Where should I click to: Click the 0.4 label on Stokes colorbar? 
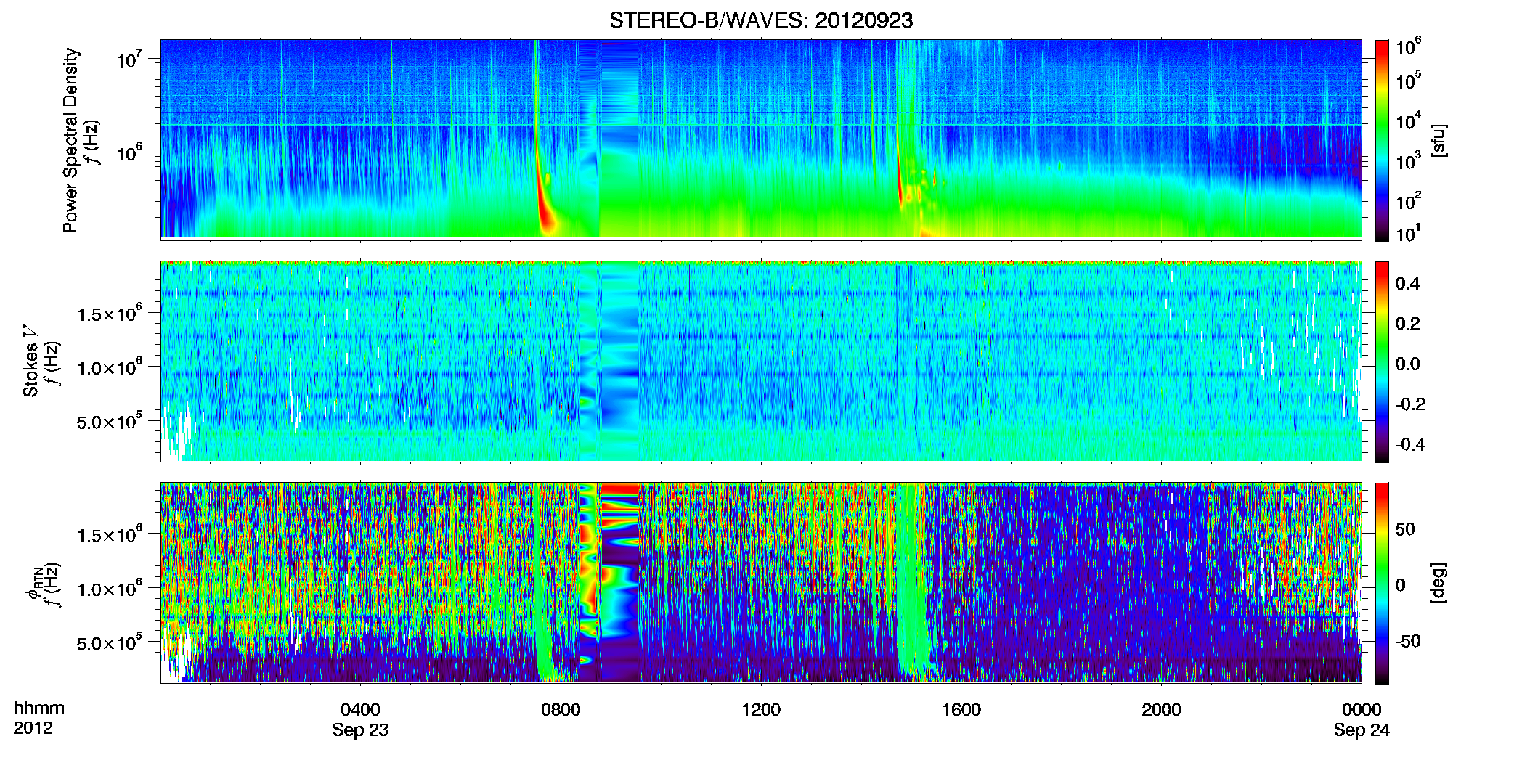(x=1407, y=284)
